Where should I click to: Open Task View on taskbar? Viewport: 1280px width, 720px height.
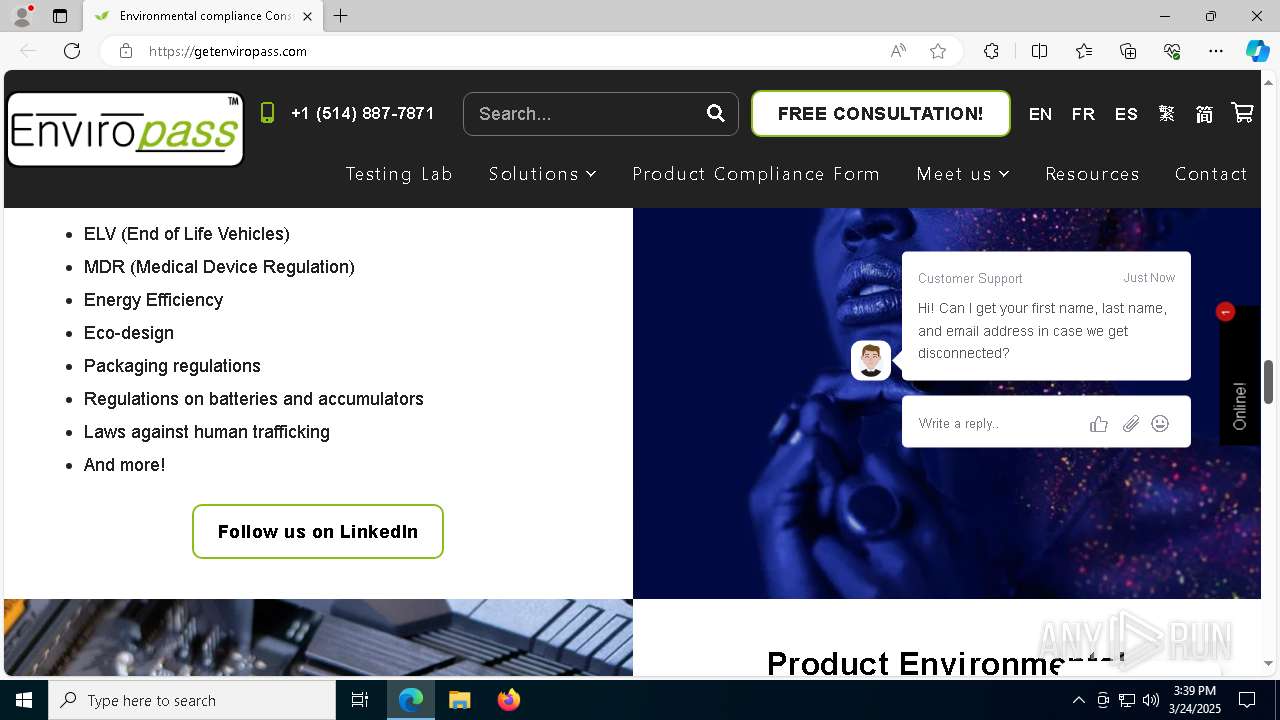click(x=360, y=700)
